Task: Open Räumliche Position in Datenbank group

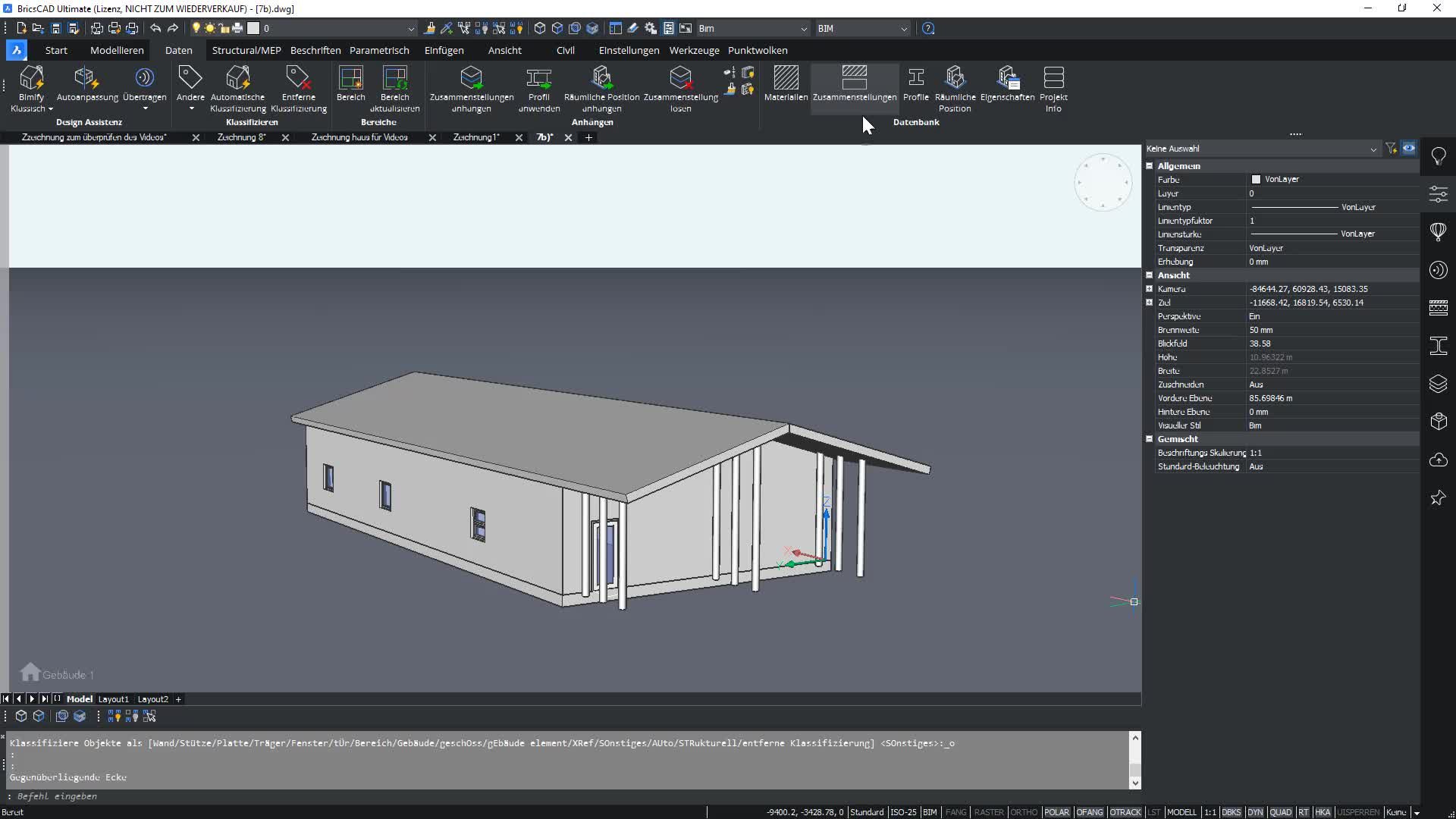Action: [955, 89]
